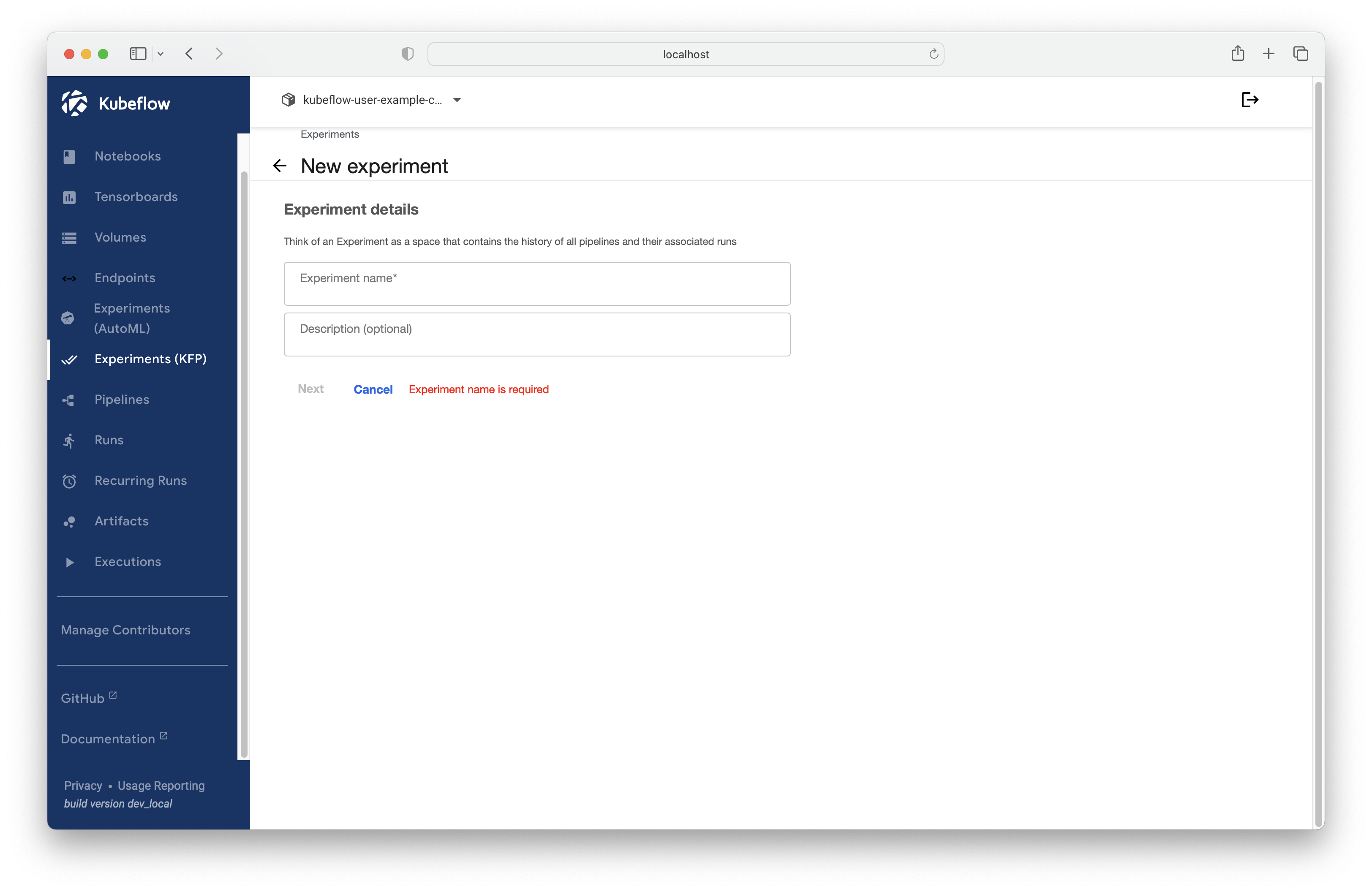The width and height of the screenshot is (1372, 892).
Task: Click the Recurring Runs alarm clock icon
Action: (x=69, y=481)
